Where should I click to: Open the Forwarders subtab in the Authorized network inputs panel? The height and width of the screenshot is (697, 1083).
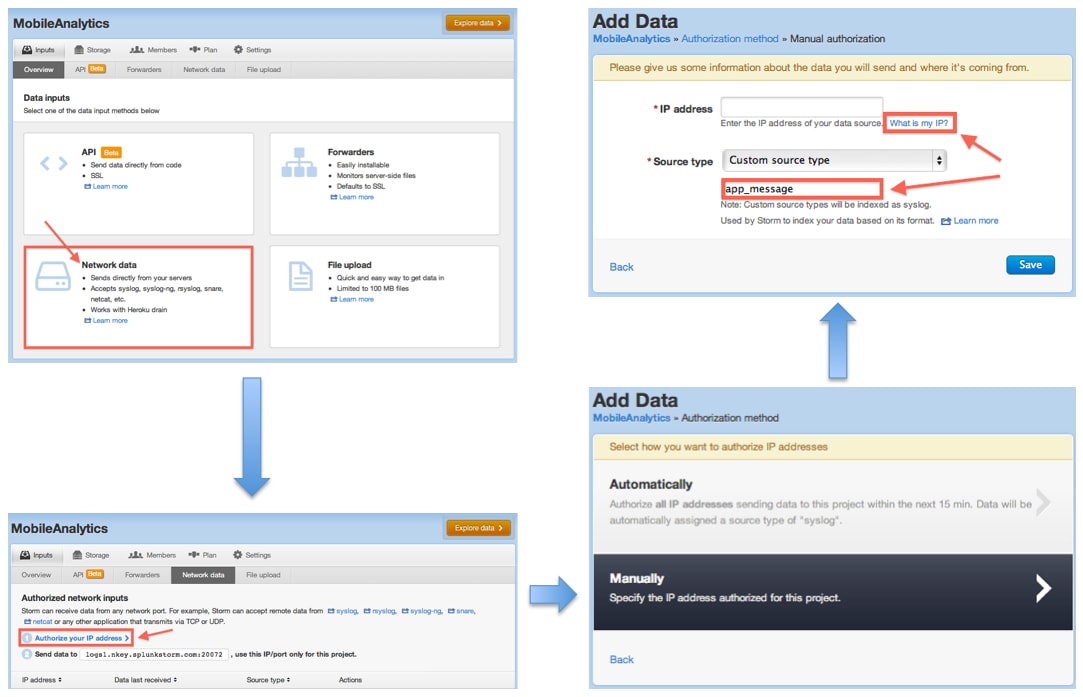point(142,575)
